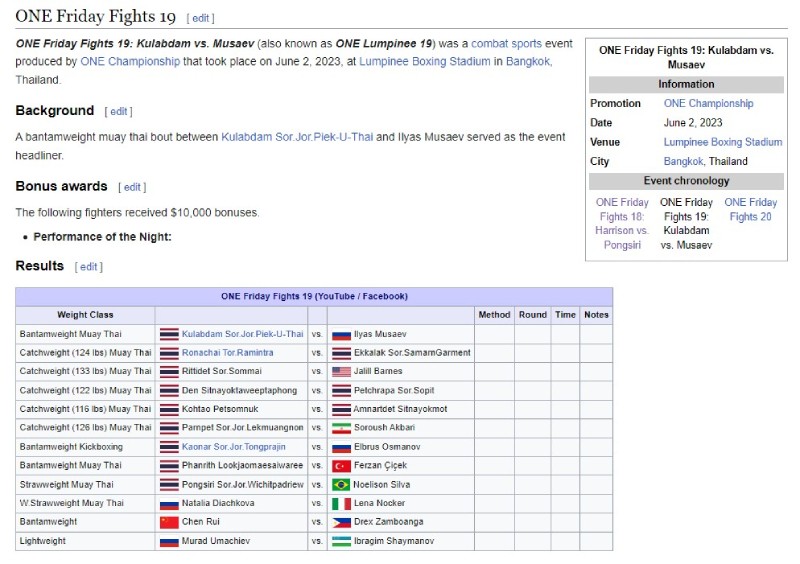Click the Italy flag beside Lena Nocker
Viewport: 800px width, 564px height.
[341, 503]
